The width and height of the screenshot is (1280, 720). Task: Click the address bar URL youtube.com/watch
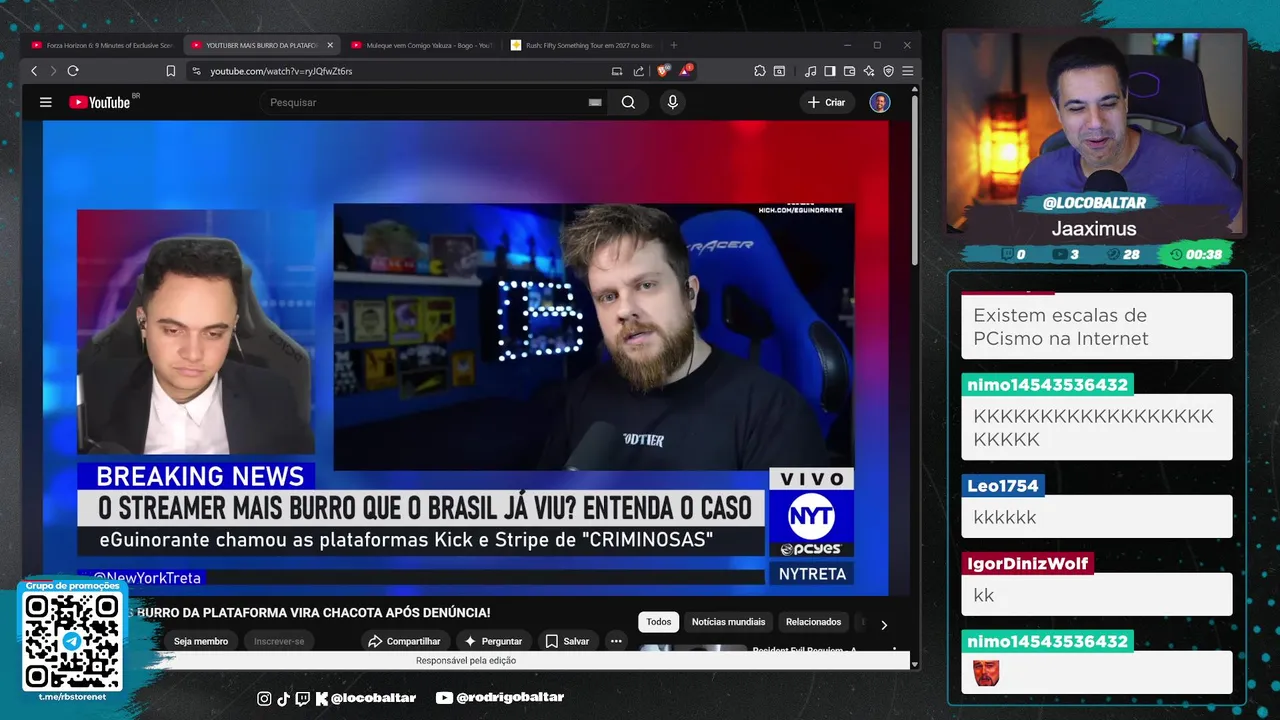click(281, 71)
